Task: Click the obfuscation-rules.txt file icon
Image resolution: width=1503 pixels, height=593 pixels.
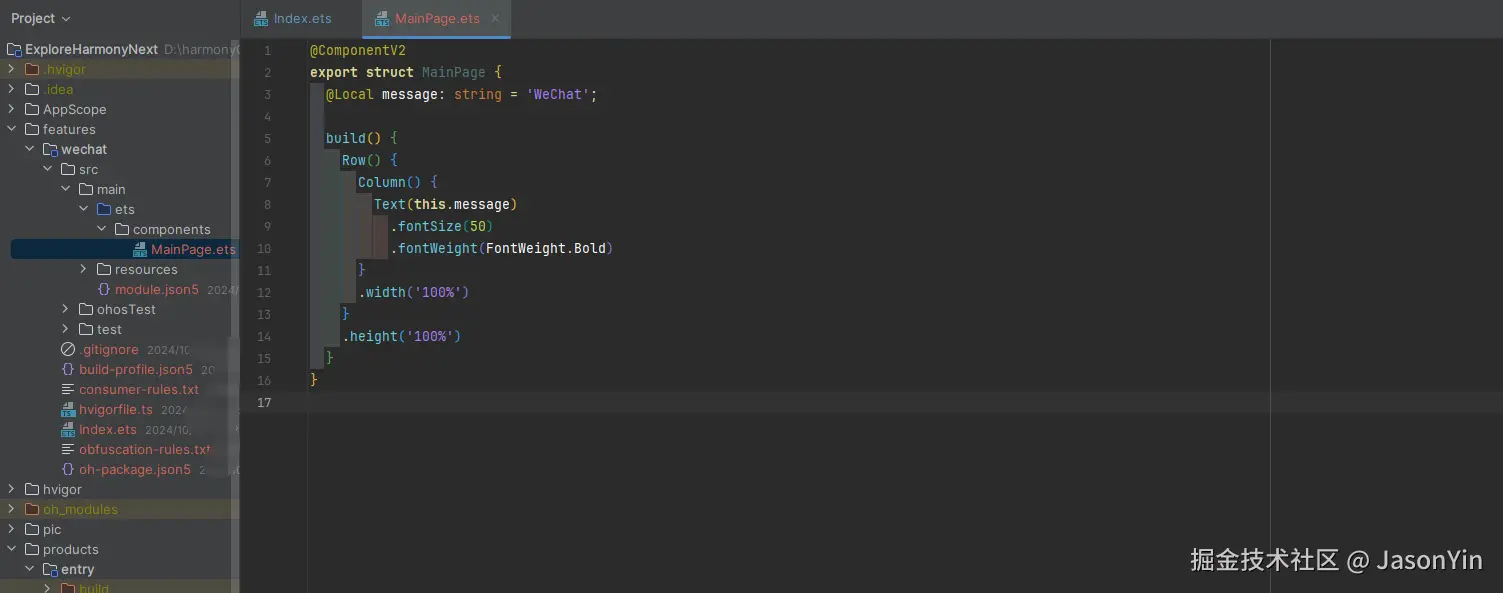Action: 68,449
